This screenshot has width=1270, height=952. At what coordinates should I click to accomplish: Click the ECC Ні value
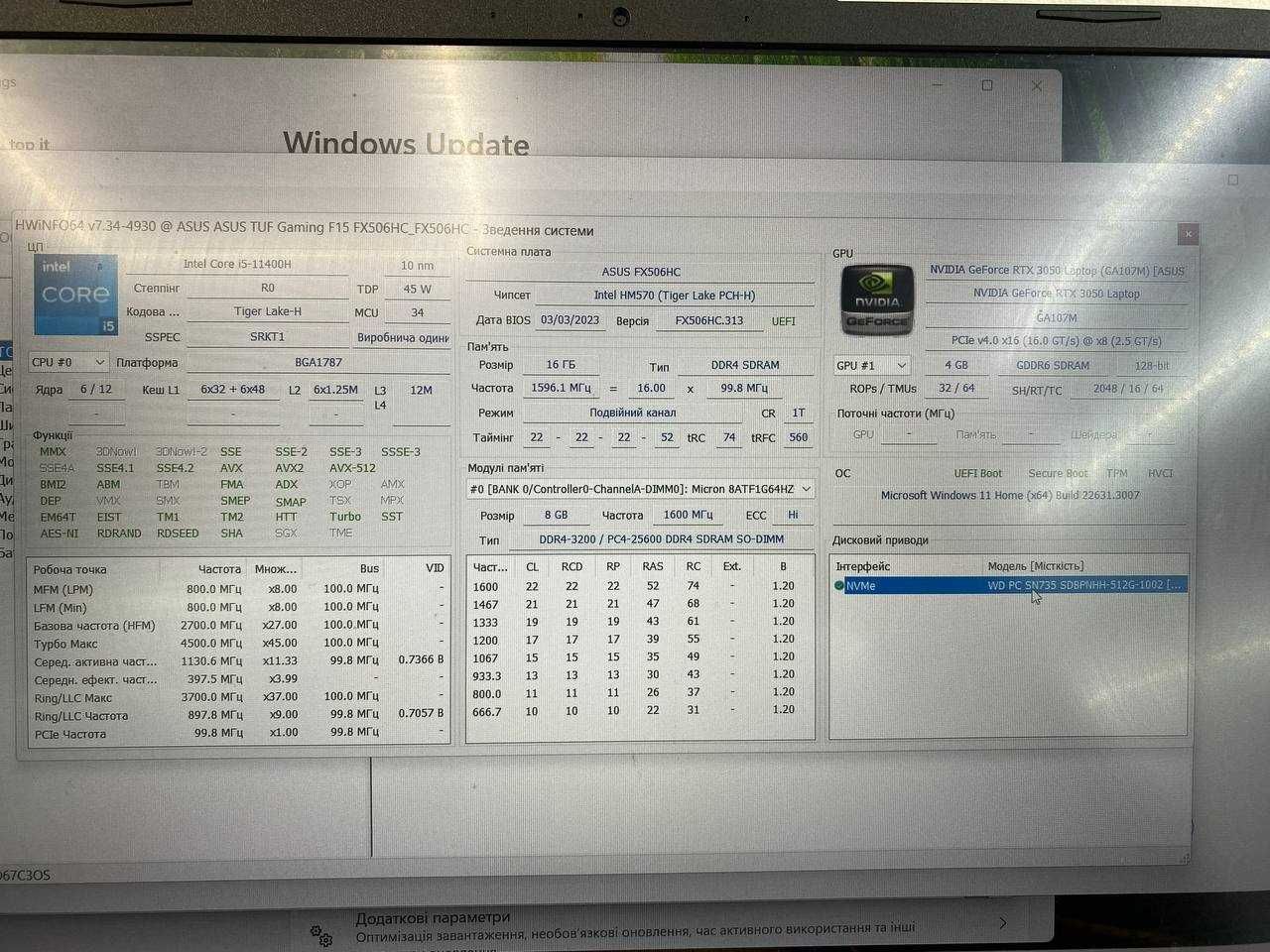(793, 516)
